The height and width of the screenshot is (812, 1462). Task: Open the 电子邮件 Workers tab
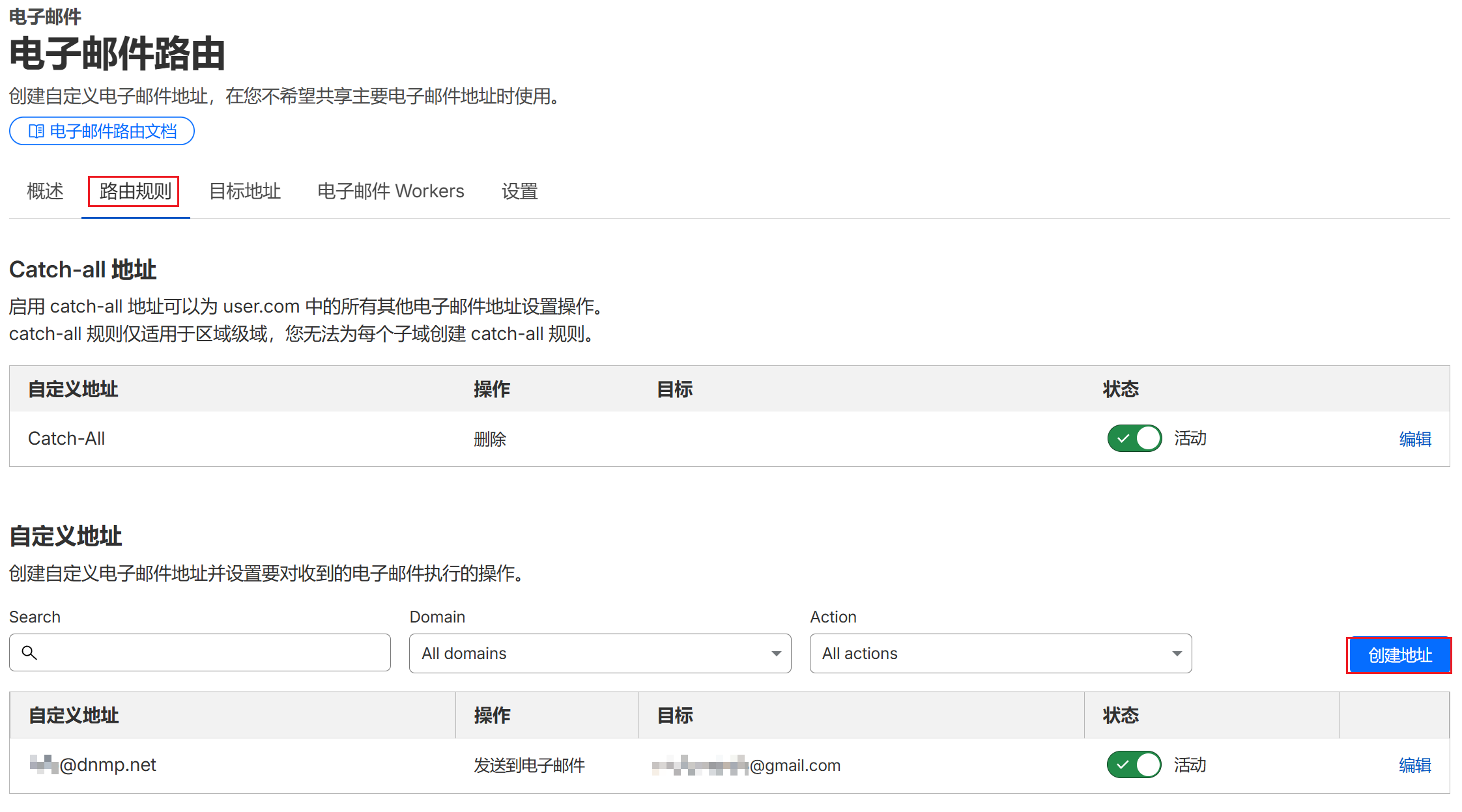pyautogui.click(x=391, y=191)
